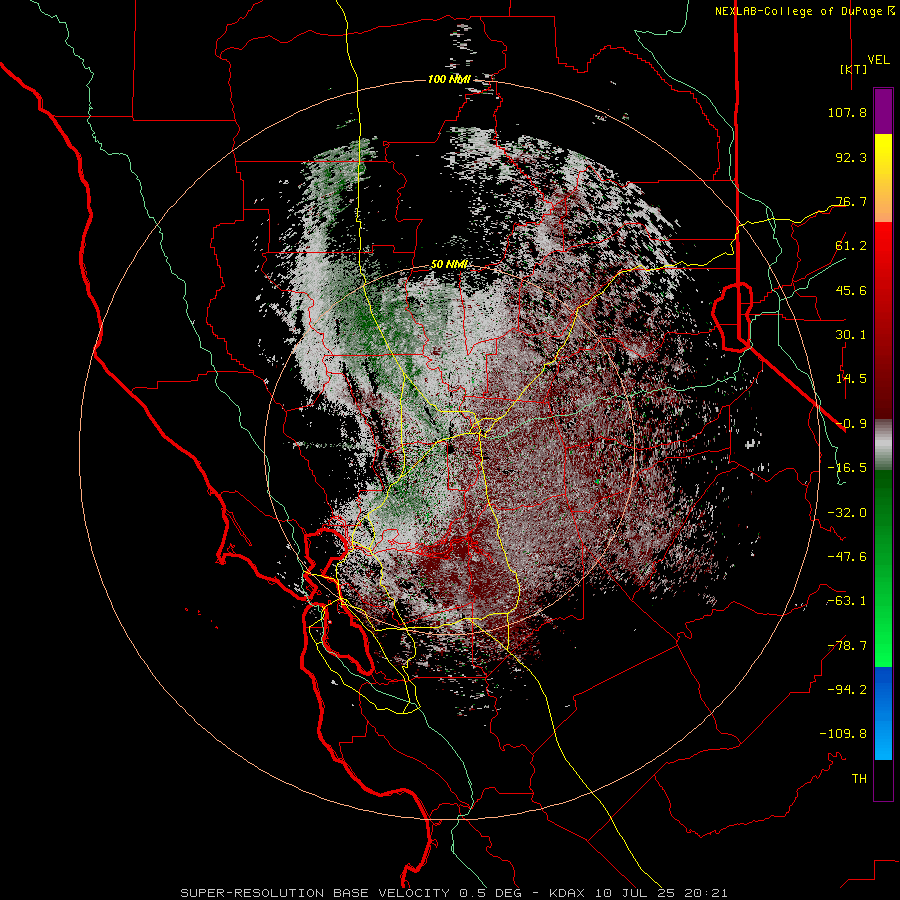
Task: Click the 76.7 velocity scale value
Action: click(851, 201)
